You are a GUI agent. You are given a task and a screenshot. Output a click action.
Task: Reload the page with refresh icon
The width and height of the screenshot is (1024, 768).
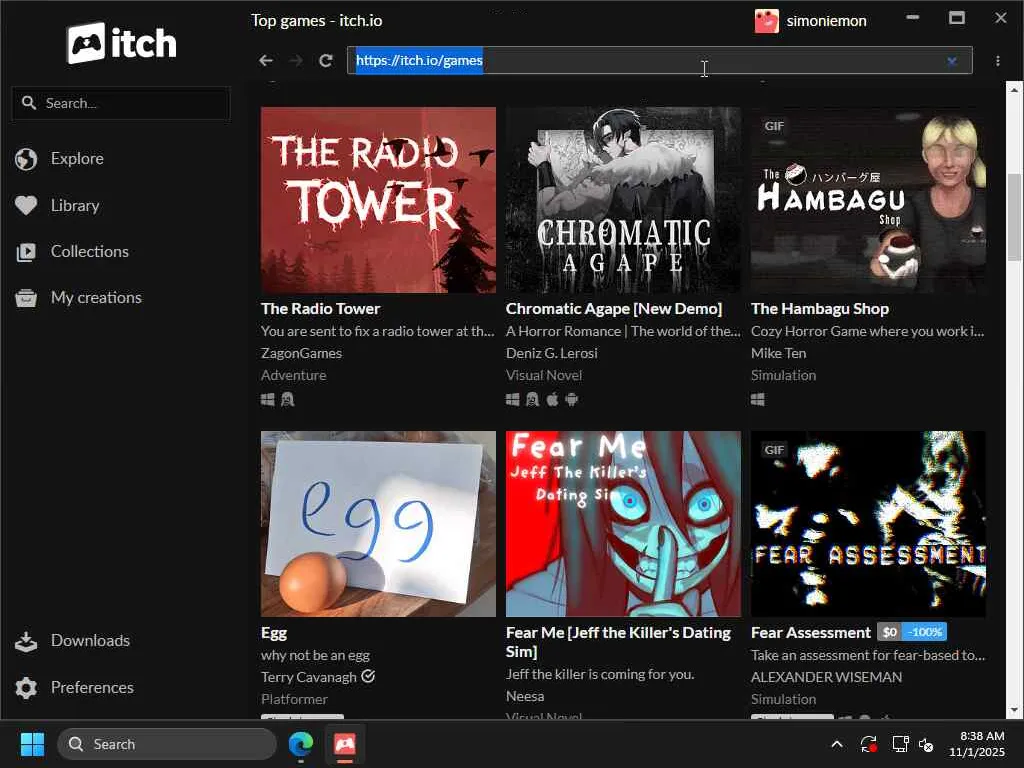[x=326, y=61]
